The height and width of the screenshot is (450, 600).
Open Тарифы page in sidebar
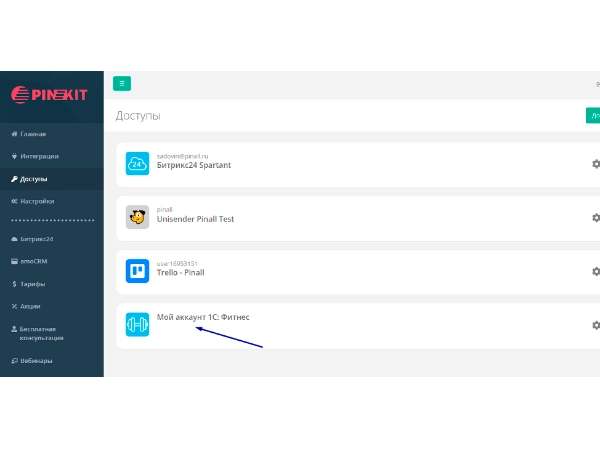(32, 284)
